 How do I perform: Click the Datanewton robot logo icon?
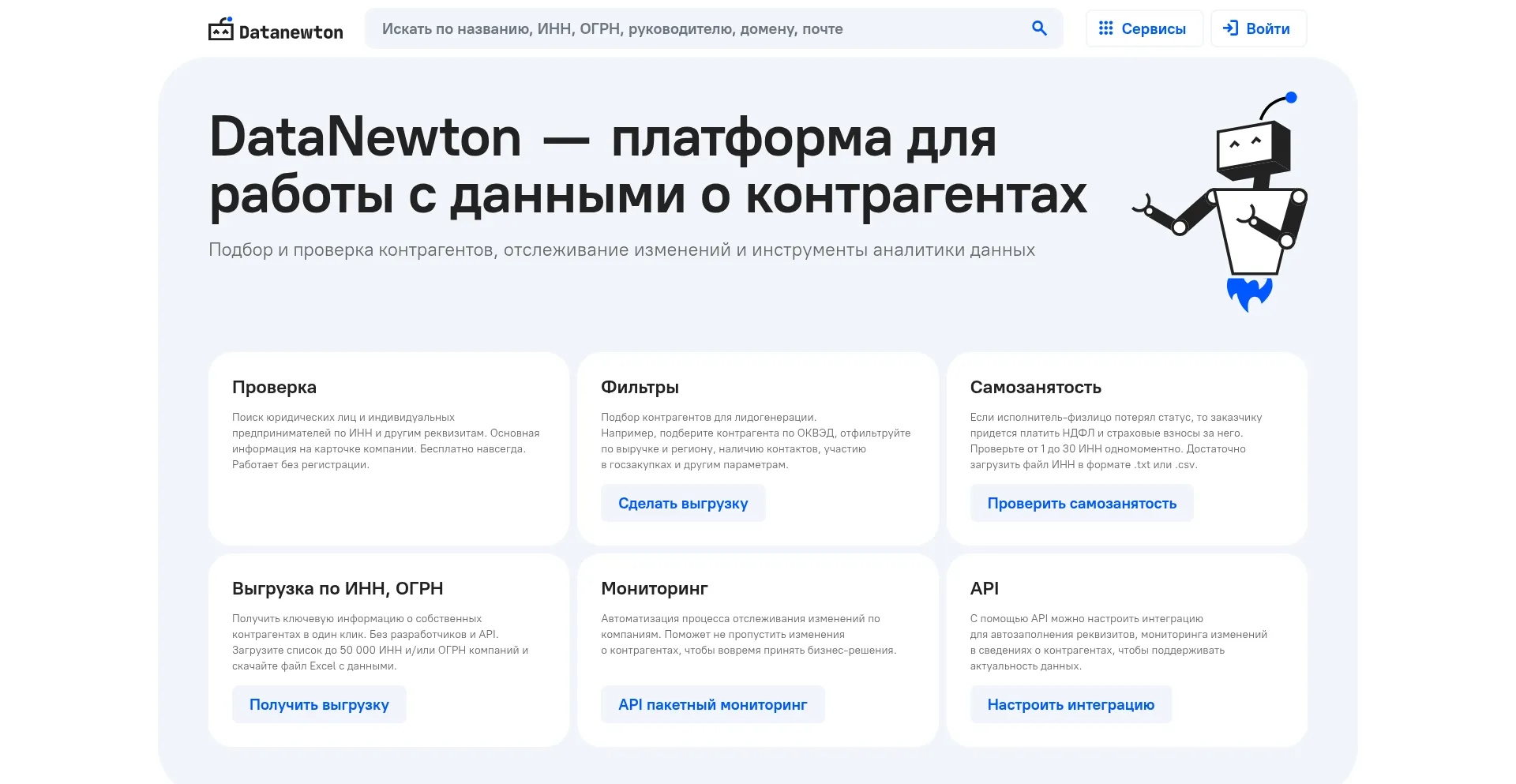220,29
